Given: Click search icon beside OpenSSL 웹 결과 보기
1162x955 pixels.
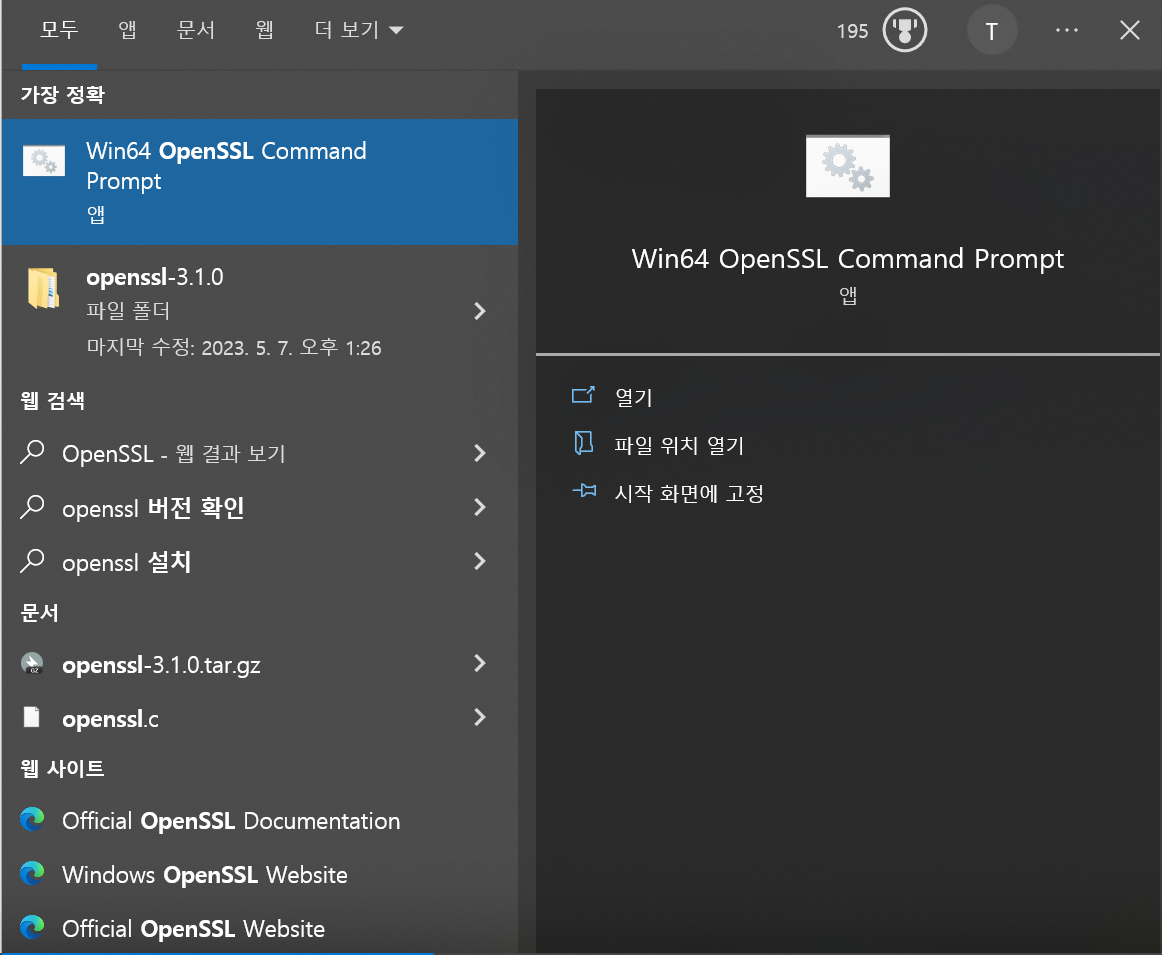Looking at the screenshot, I should [x=33, y=452].
